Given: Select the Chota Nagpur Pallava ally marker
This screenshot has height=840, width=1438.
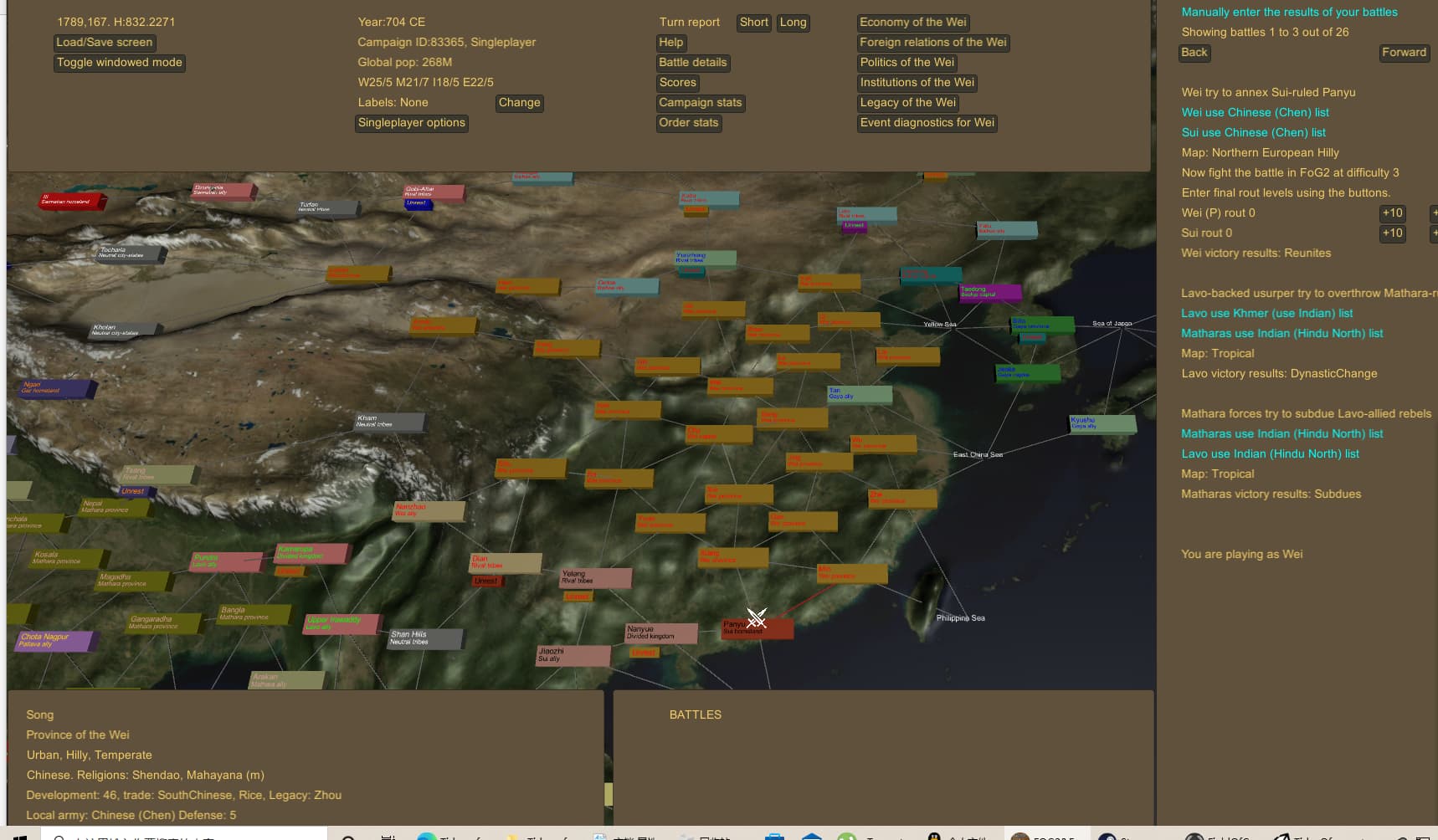Looking at the screenshot, I should point(57,641).
